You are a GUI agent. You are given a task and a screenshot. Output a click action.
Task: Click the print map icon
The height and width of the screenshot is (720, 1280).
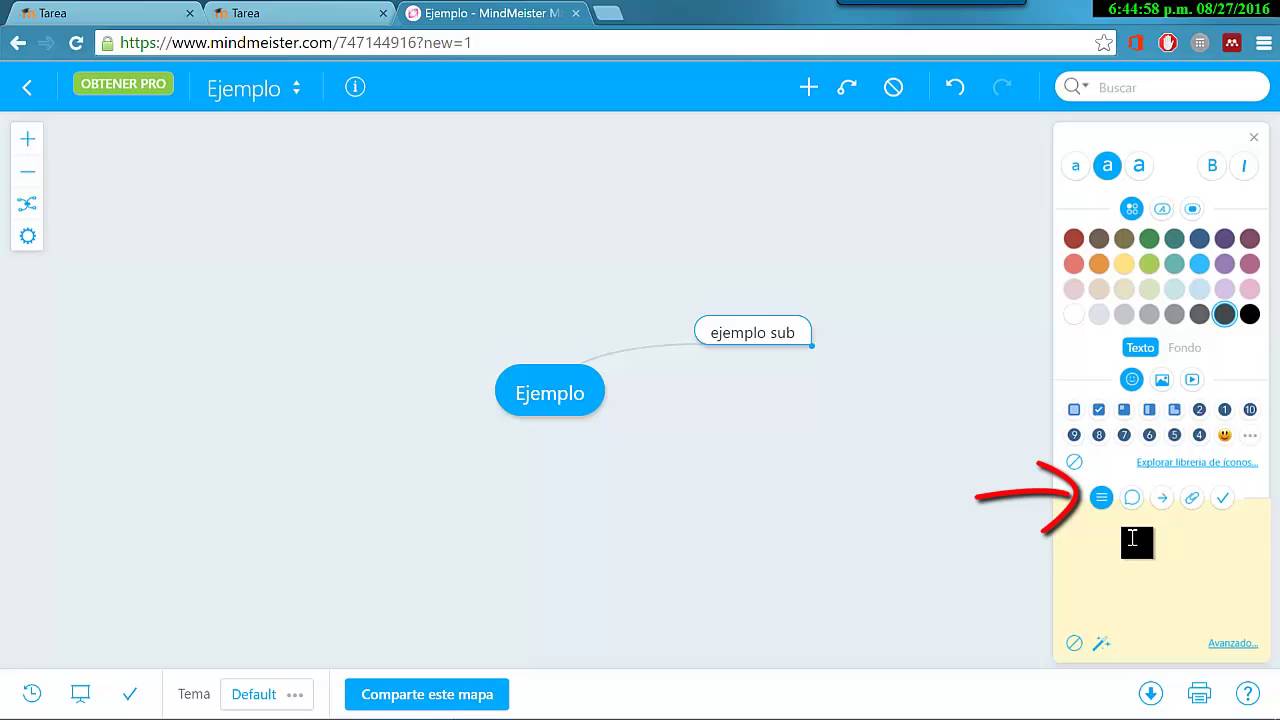pyautogui.click(x=1199, y=693)
